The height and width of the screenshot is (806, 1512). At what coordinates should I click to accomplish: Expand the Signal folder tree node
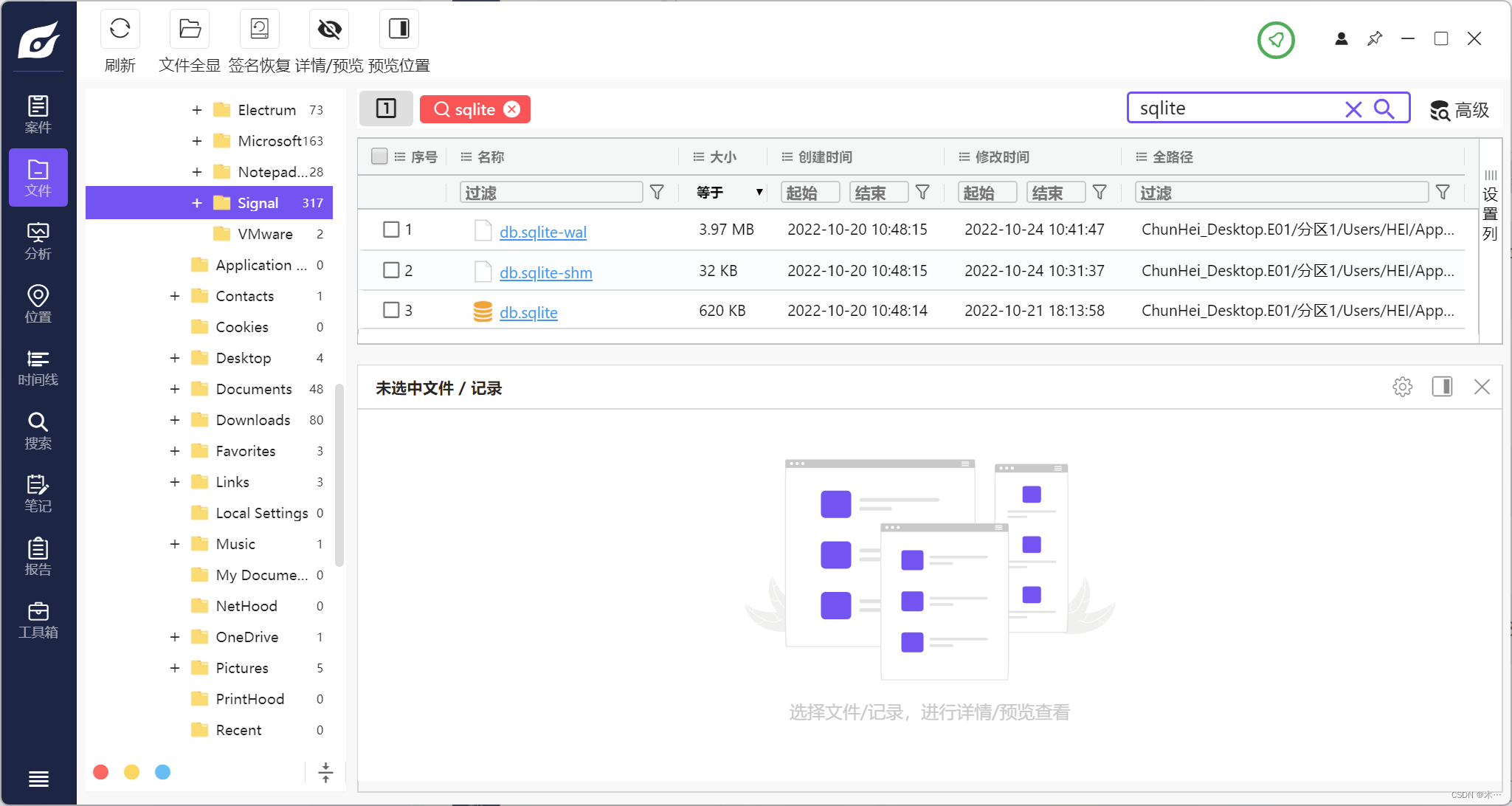pyautogui.click(x=197, y=203)
